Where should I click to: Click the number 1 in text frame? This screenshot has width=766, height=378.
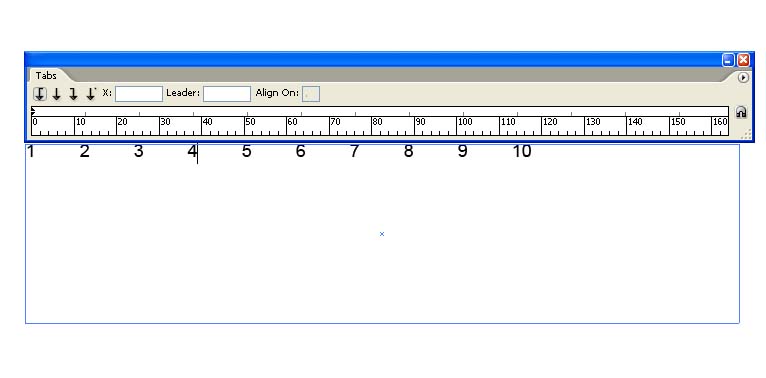31,151
